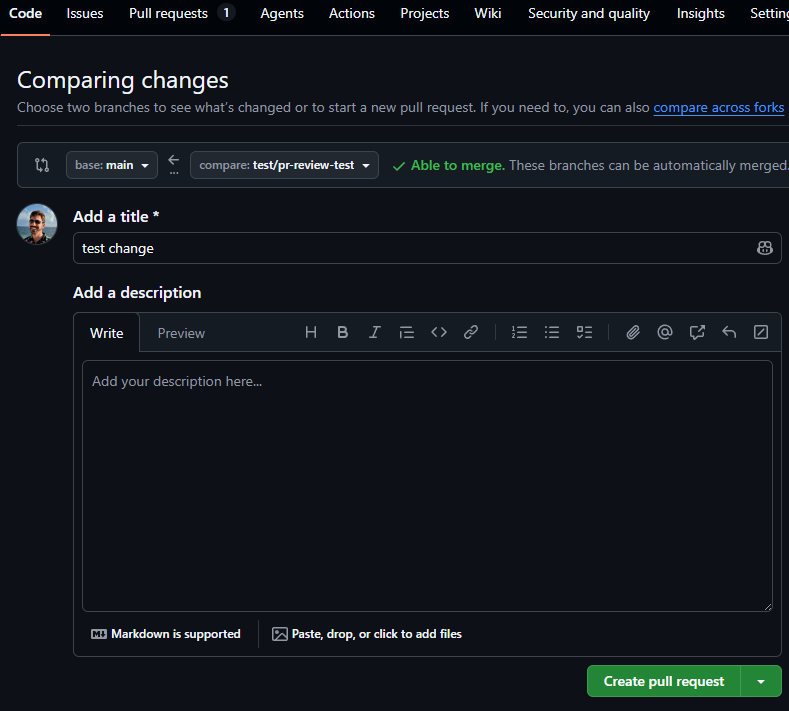Image resolution: width=789 pixels, height=711 pixels.
Task: Open the Security and quality tab
Action: click(x=589, y=14)
